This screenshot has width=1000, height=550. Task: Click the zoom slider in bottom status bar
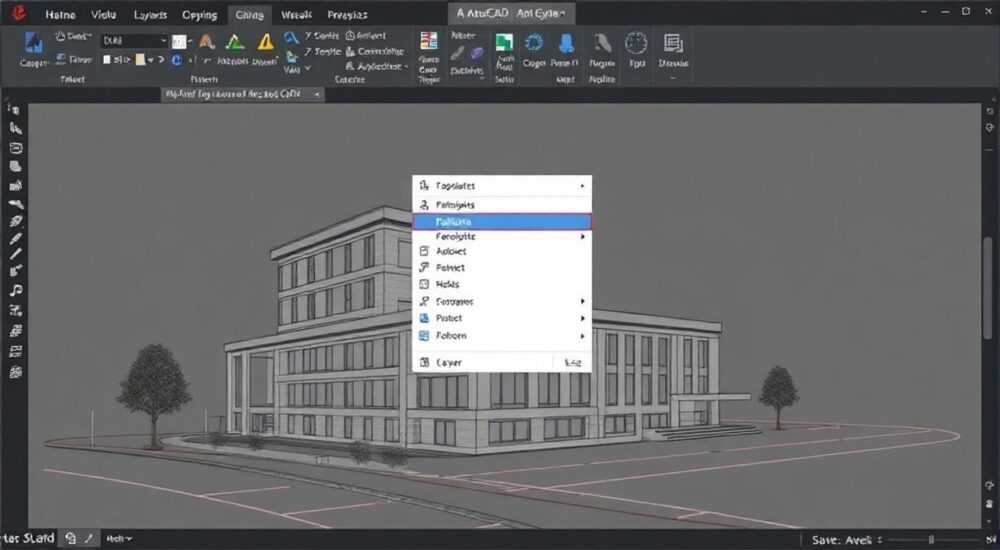point(934,540)
